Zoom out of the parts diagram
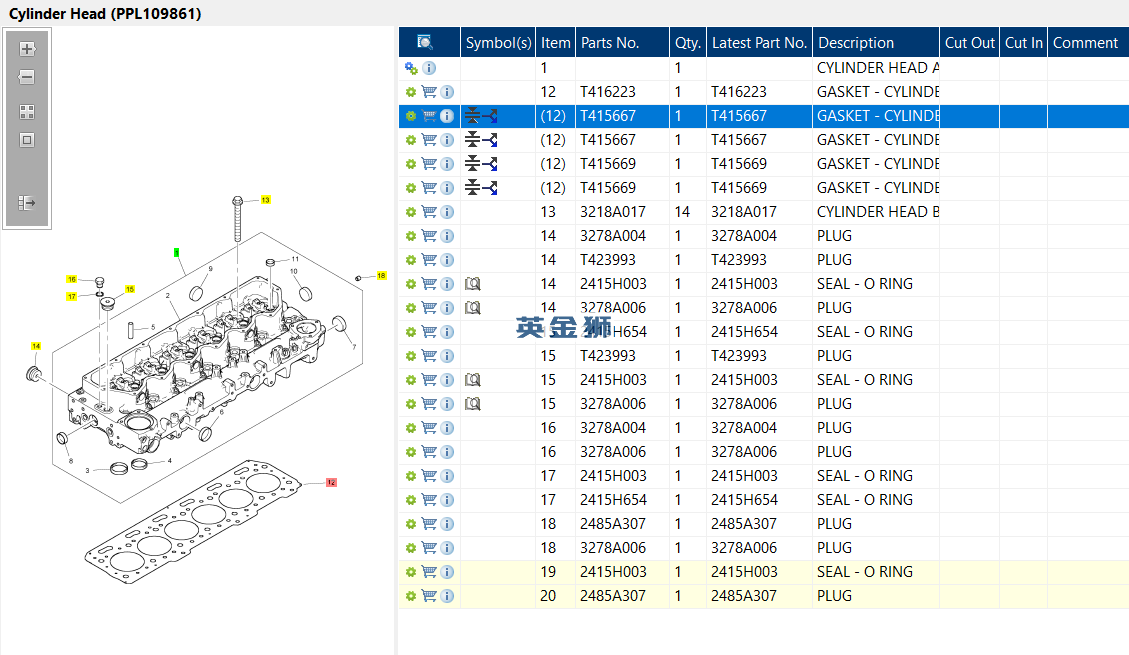 coord(27,77)
